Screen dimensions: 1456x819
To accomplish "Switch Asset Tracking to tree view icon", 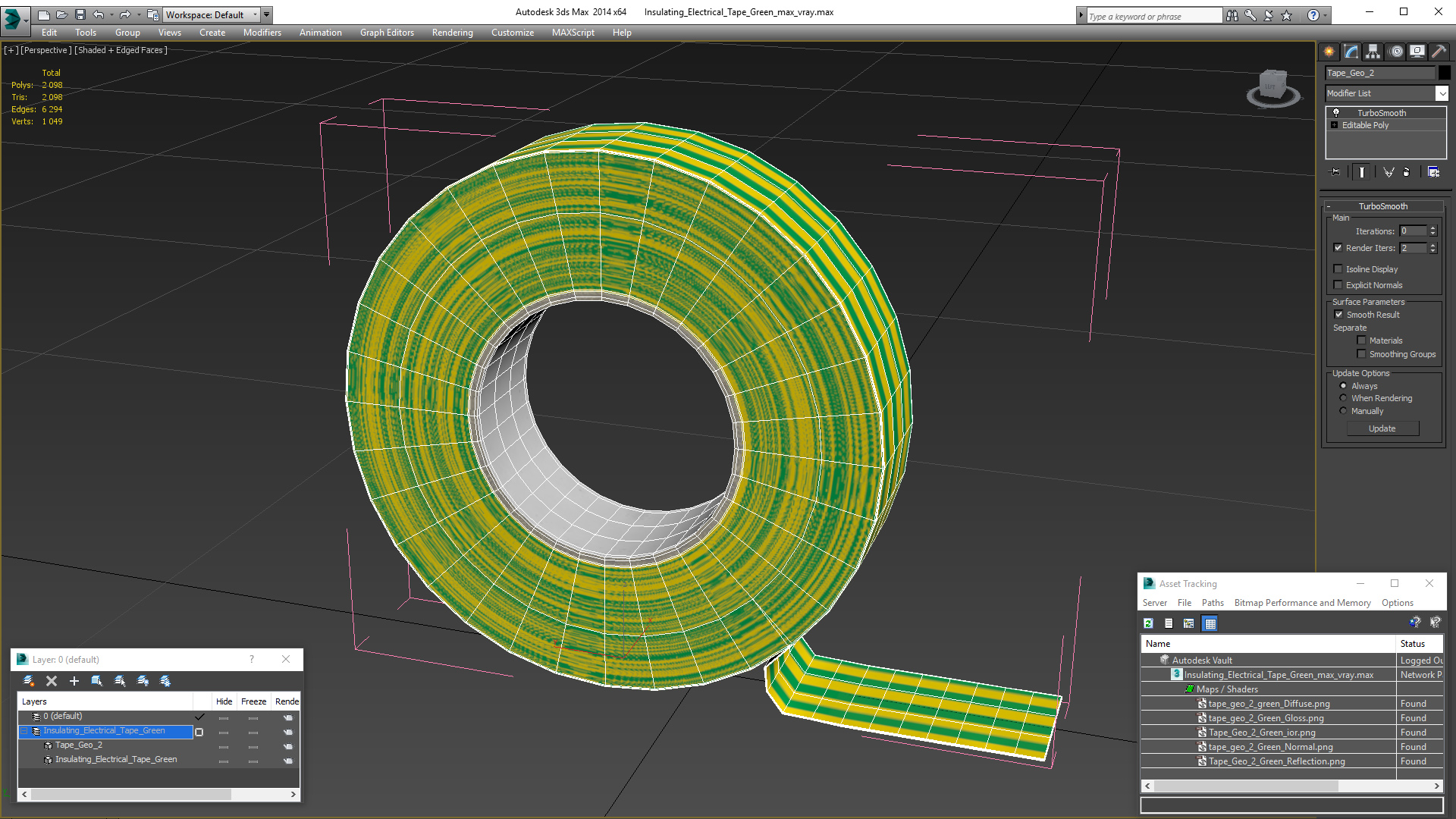I will (x=1189, y=623).
